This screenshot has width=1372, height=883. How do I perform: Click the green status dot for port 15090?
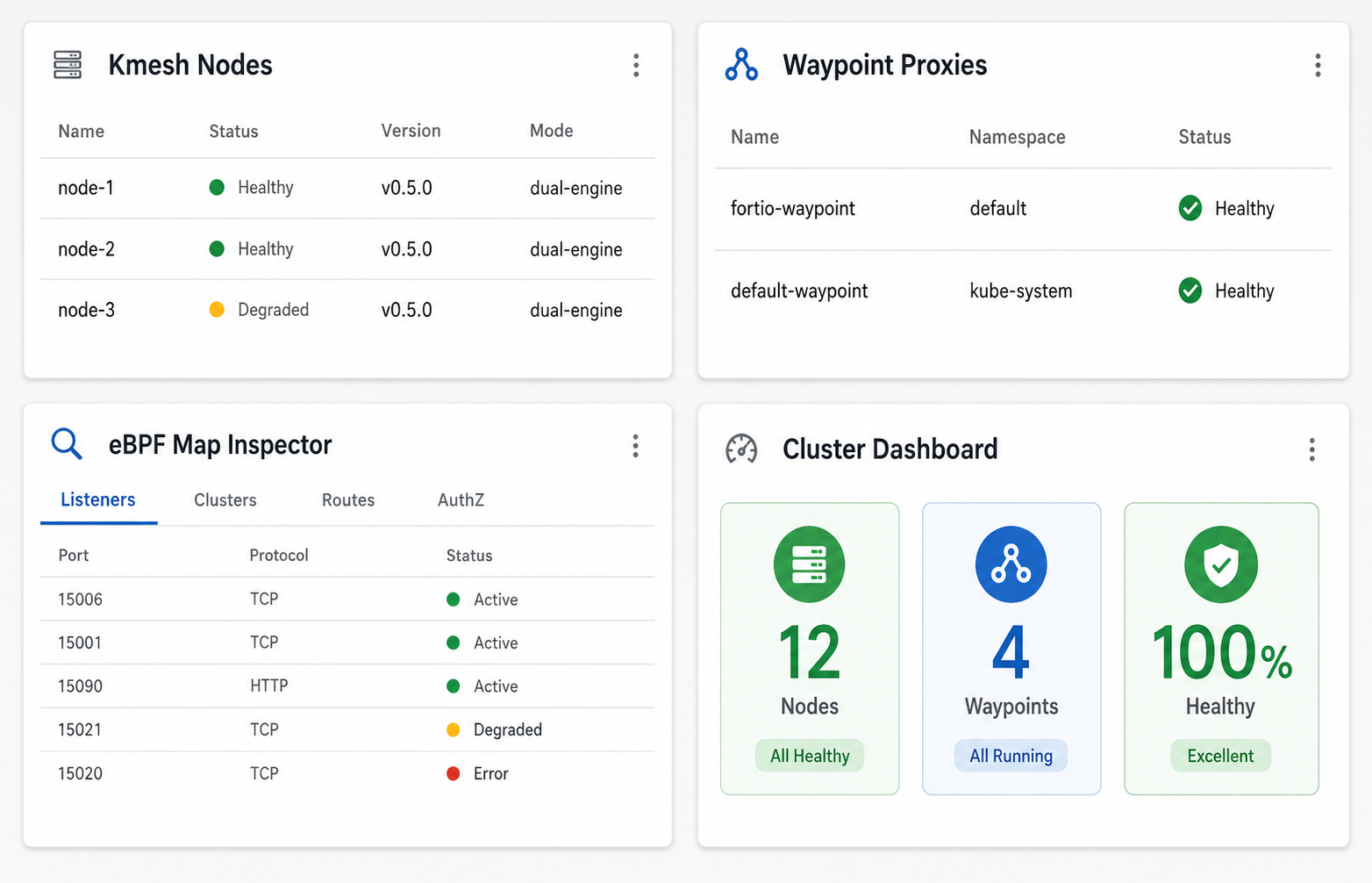tap(453, 686)
